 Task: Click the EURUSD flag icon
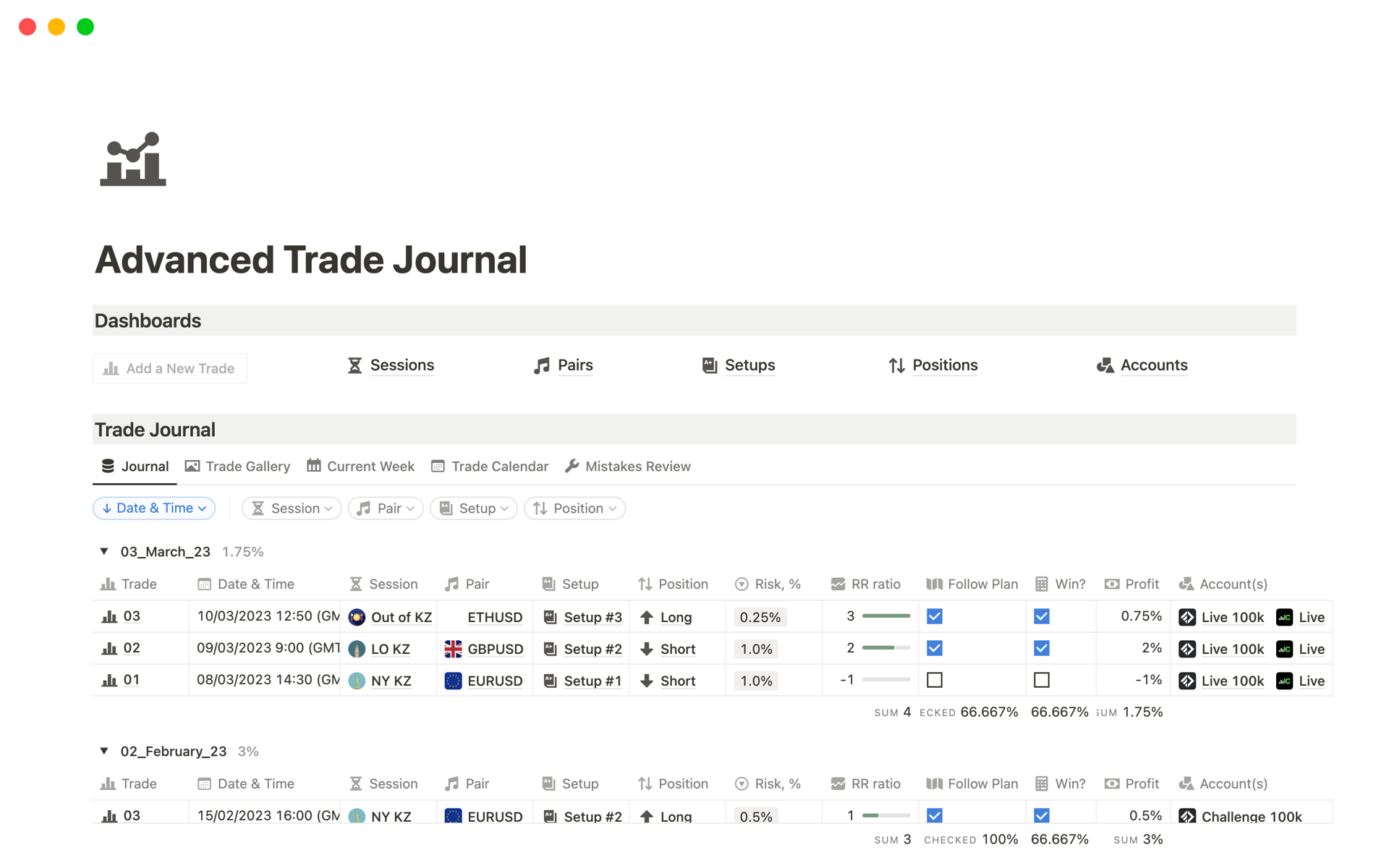pos(454,681)
